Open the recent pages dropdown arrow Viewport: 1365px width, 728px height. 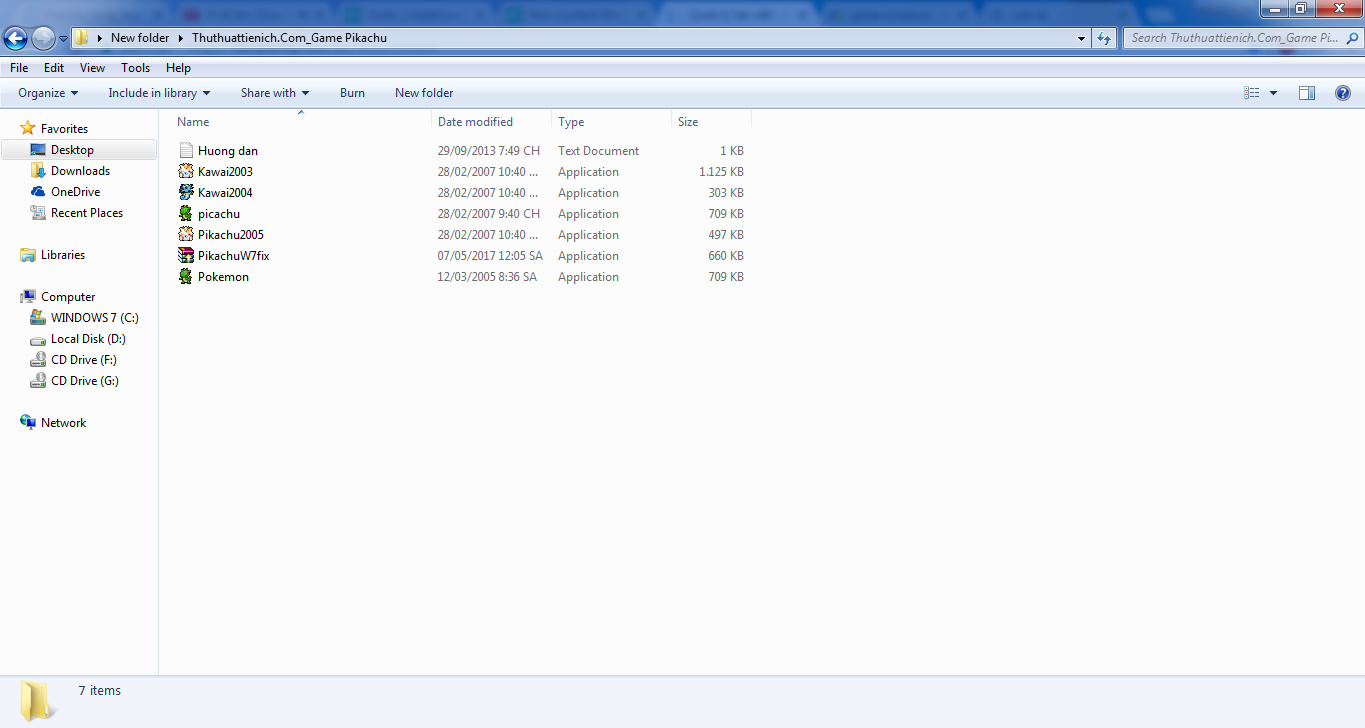63,39
